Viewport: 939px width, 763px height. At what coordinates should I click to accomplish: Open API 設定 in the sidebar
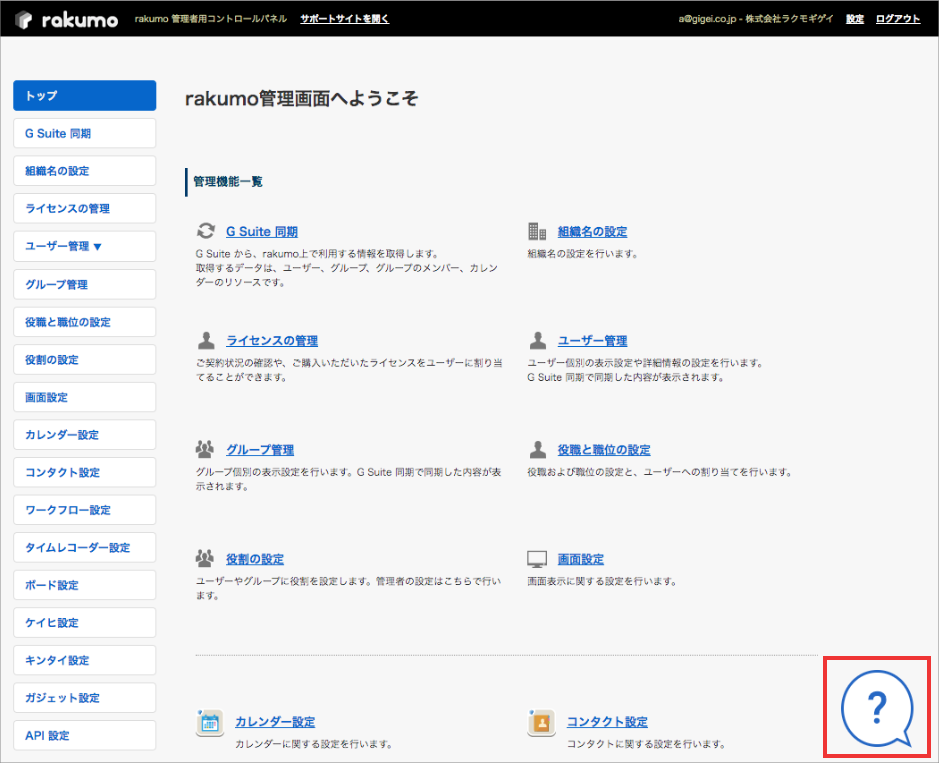tap(84, 735)
